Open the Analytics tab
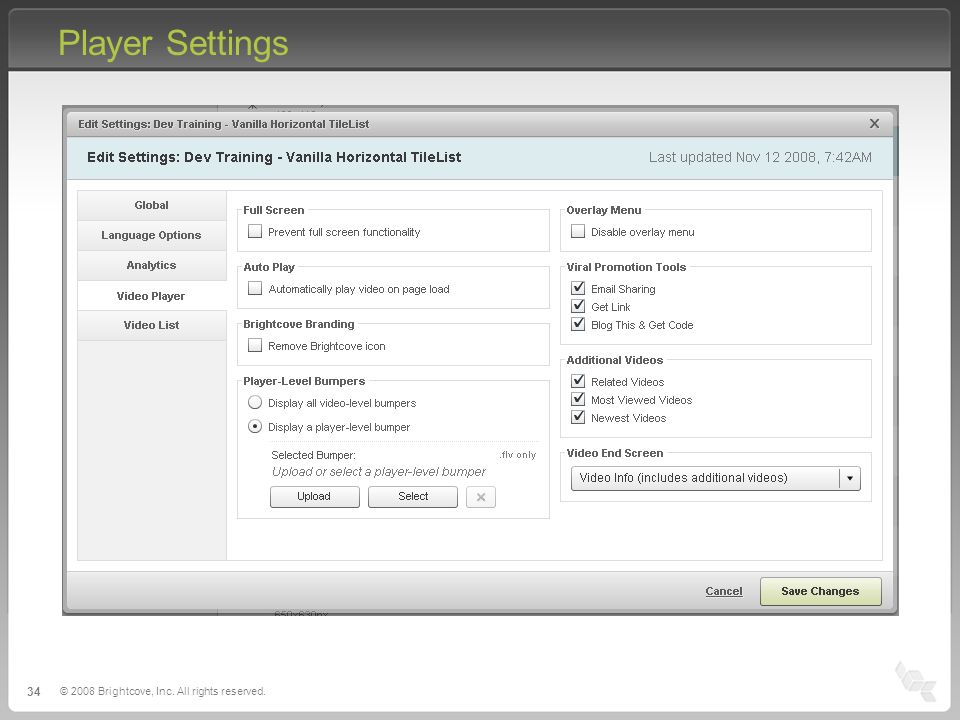The height and width of the screenshot is (720, 960). 151,265
